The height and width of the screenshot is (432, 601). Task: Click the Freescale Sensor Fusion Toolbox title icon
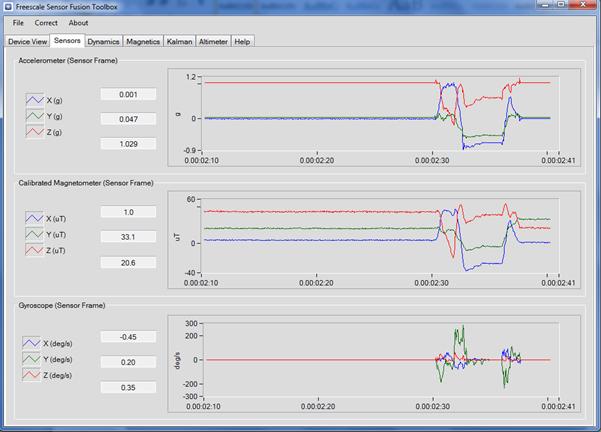8,7
